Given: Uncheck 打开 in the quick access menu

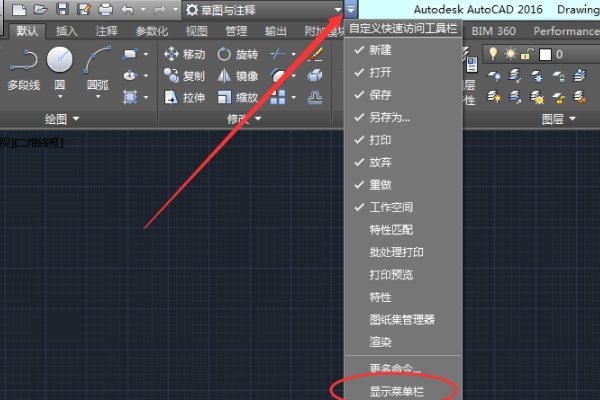Looking at the screenshot, I should 403,72.
